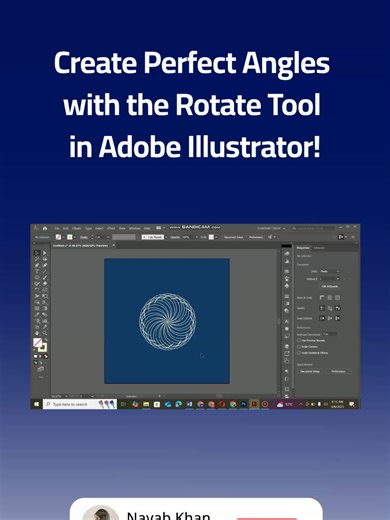Select the Type tool
This screenshot has height=520, width=390.
point(37,272)
